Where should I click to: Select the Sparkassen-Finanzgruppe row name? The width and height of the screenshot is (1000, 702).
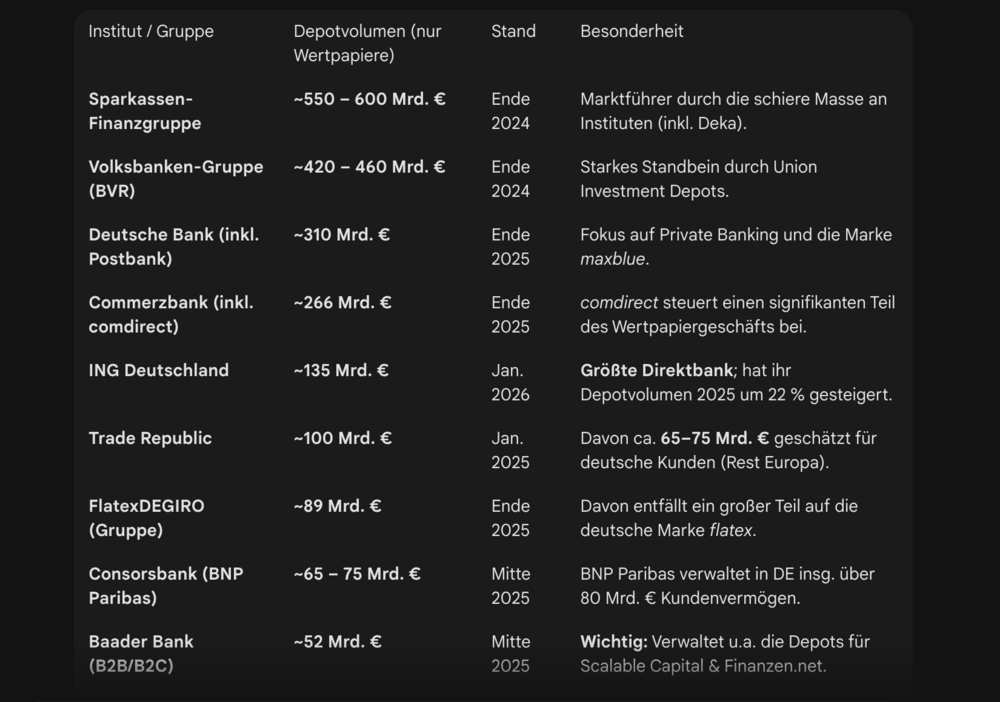click(x=145, y=111)
